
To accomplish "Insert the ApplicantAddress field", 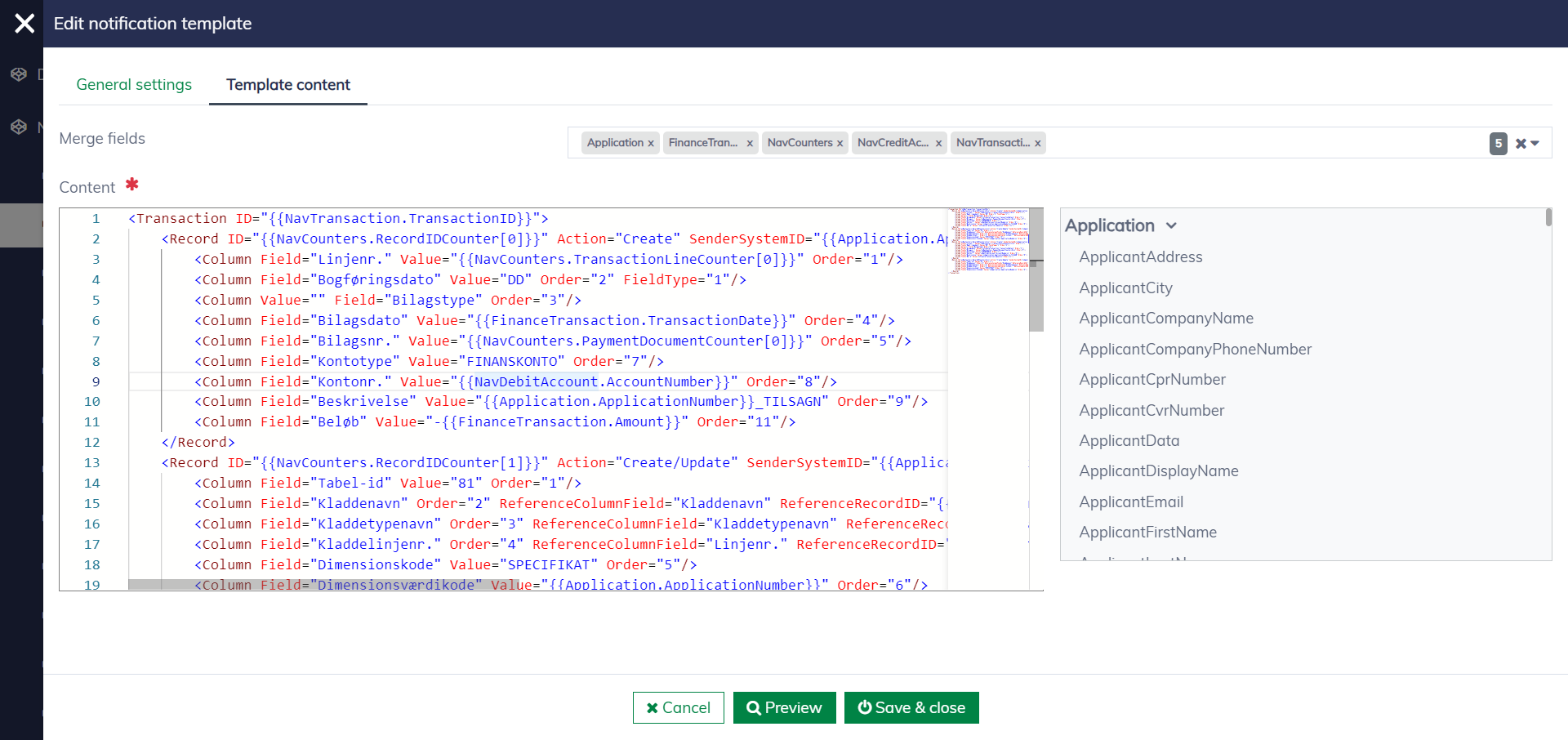I will [1140, 257].
